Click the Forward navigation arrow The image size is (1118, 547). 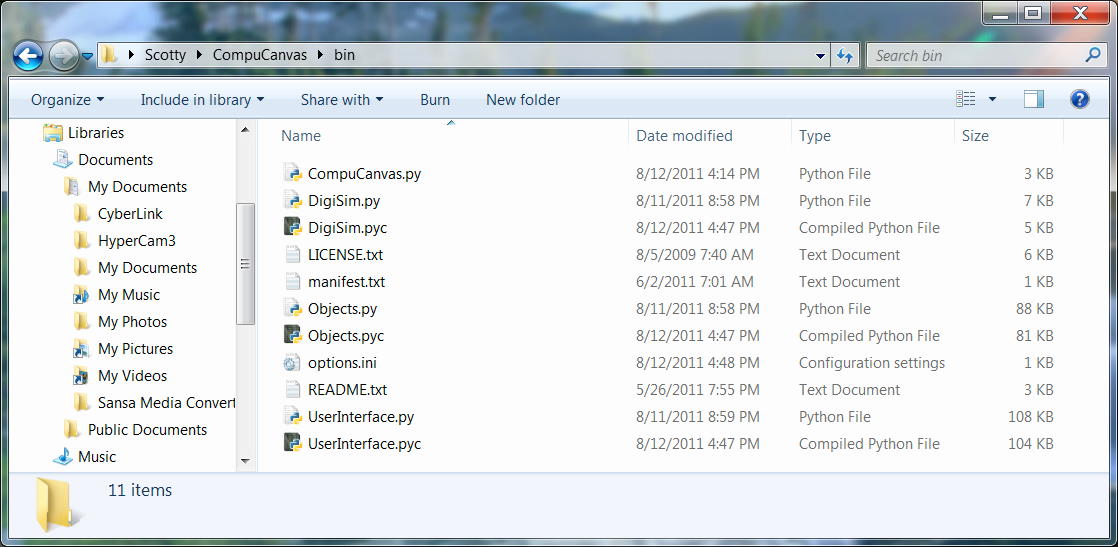pos(63,56)
